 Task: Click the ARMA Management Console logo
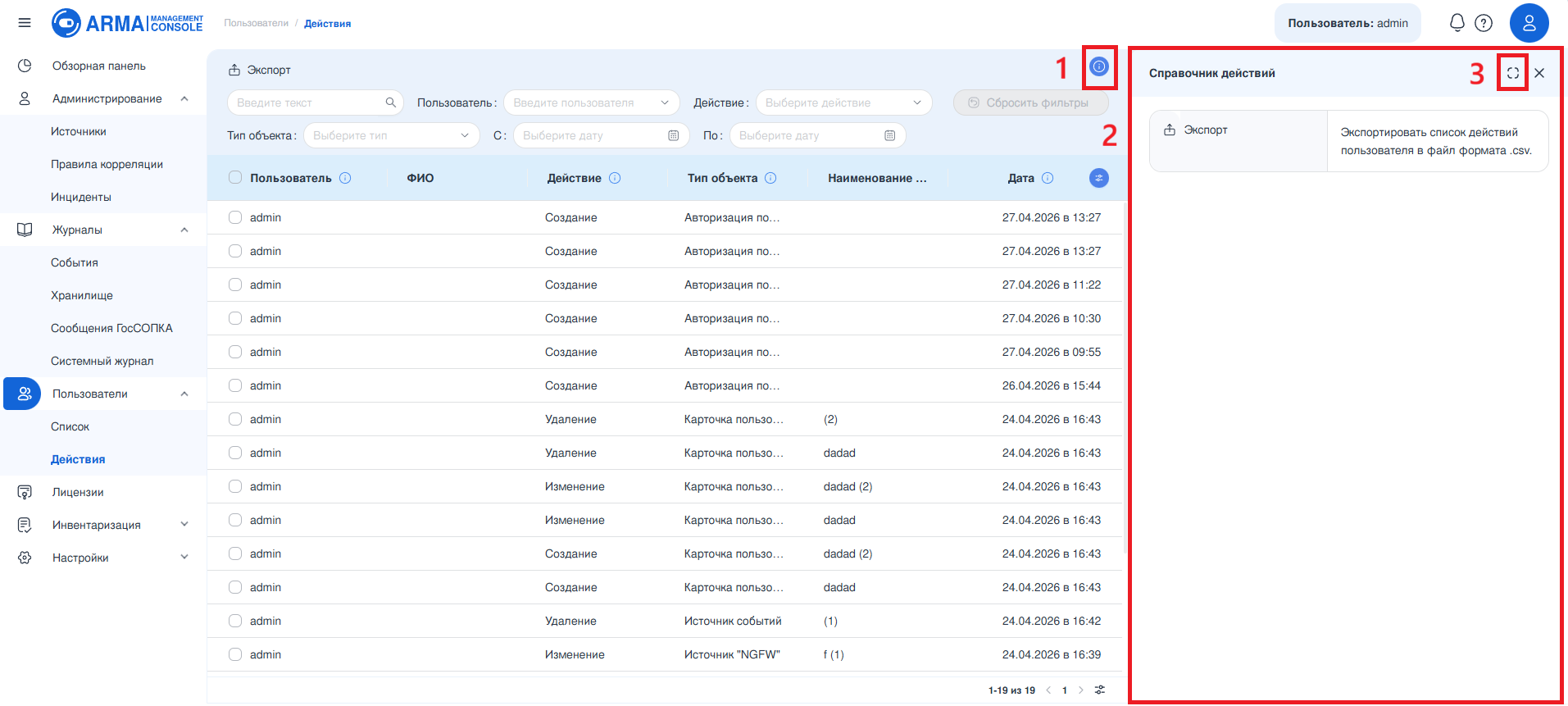coord(127,23)
